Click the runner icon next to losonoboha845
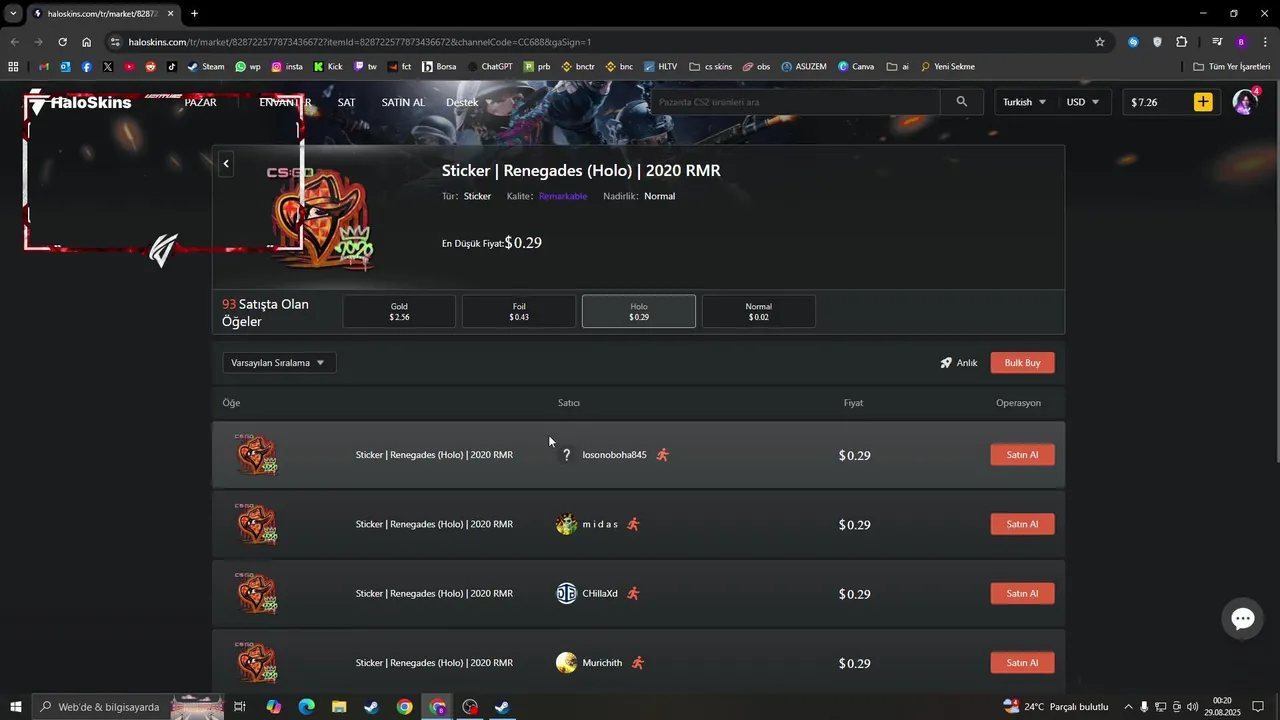Image resolution: width=1280 pixels, height=720 pixels. tap(662, 455)
